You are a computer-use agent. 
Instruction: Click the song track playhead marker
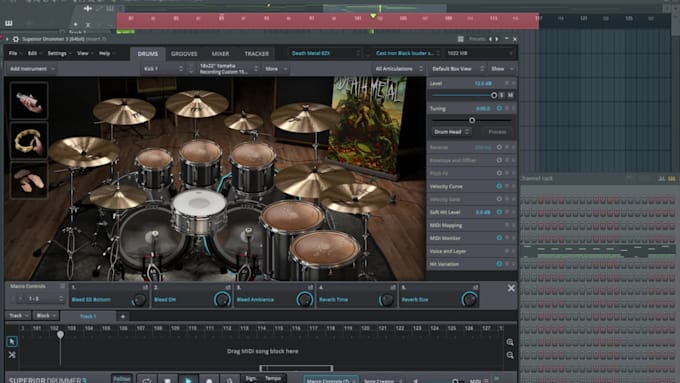60,334
